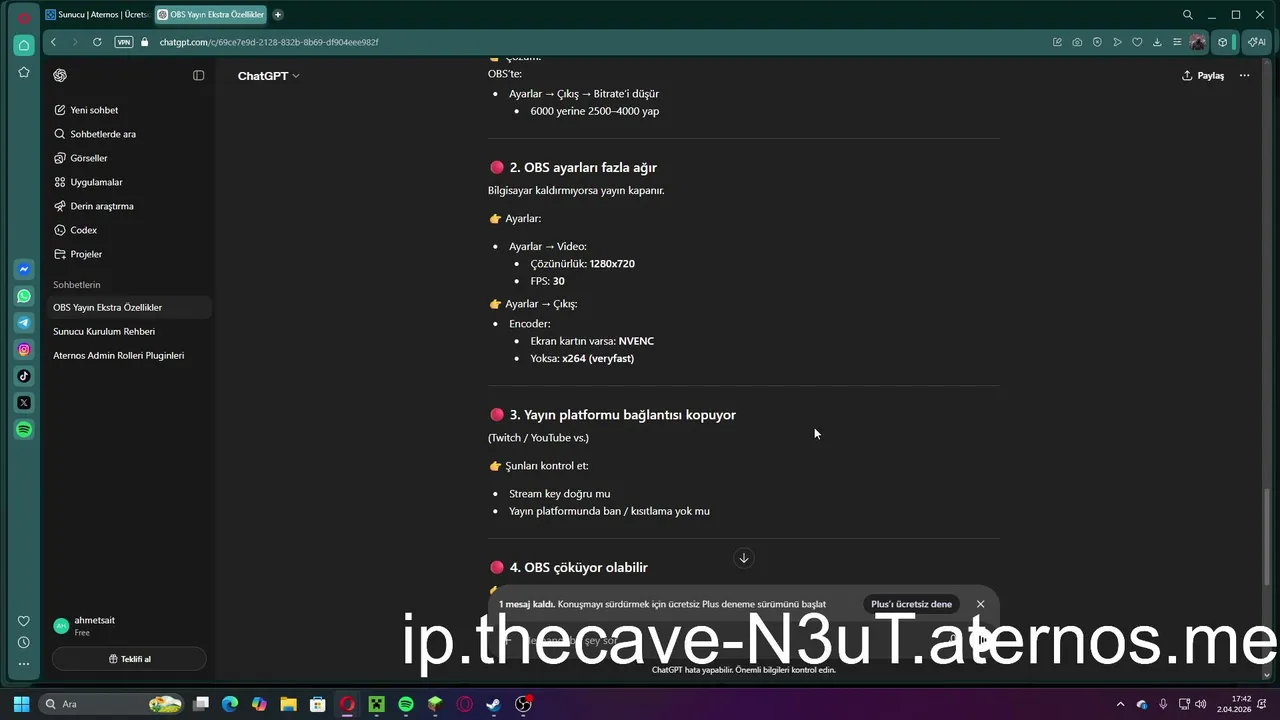
Task: Click the snapshot camera toolbar icon
Action: tap(1077, 42)
